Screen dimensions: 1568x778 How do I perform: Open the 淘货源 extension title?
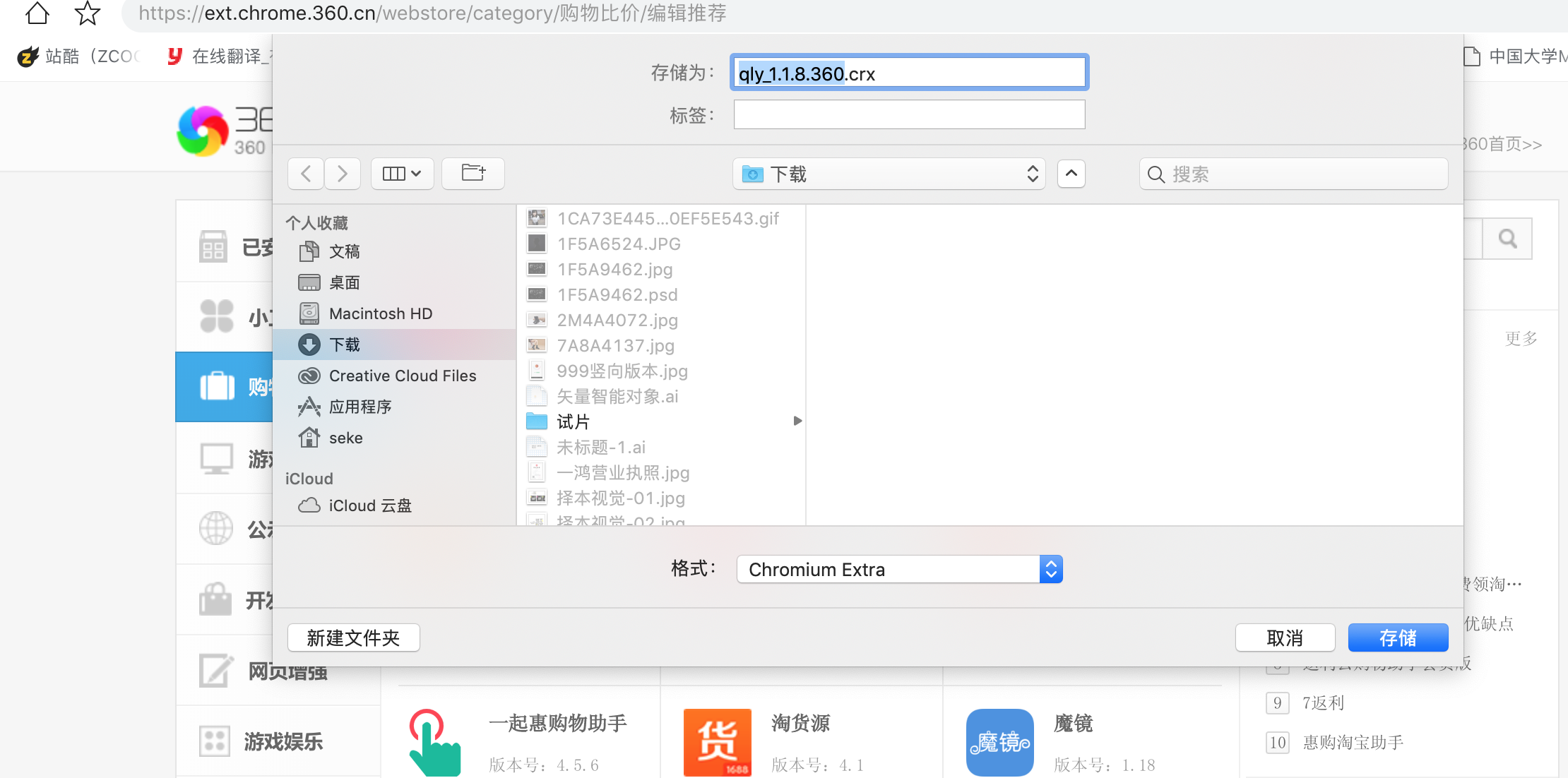[801, 724]
